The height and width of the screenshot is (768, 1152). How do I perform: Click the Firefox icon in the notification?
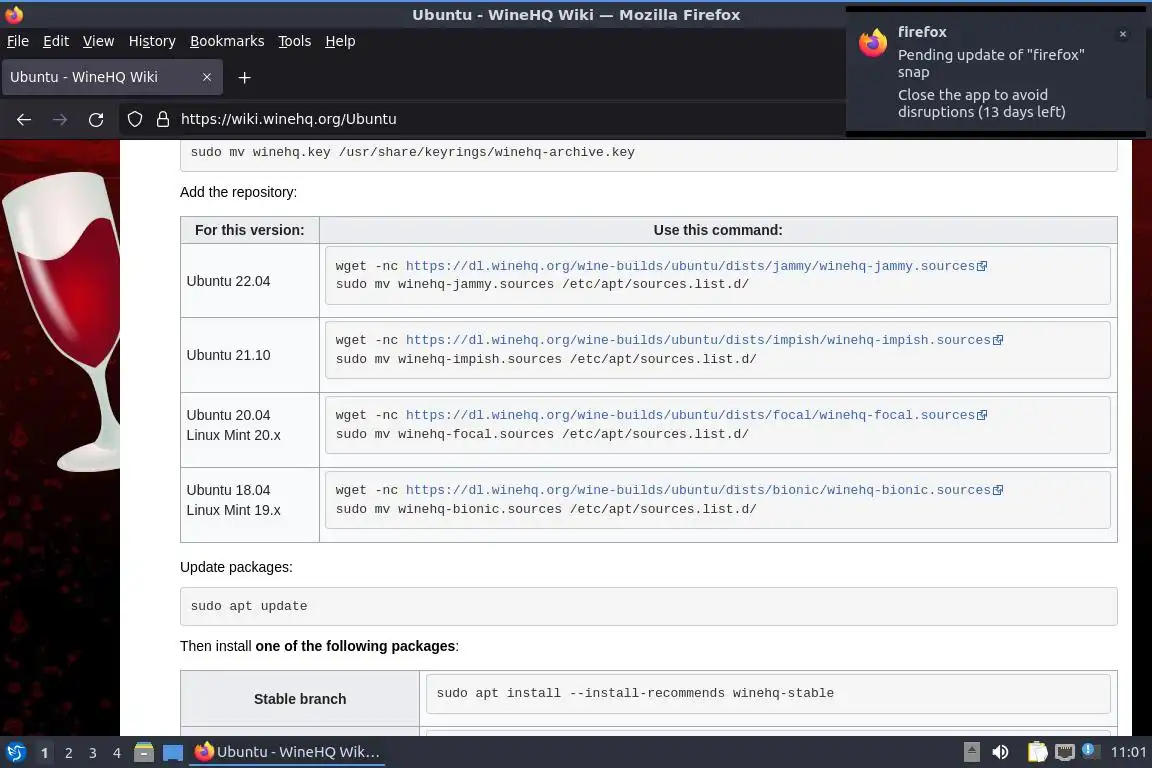point(873,43)
